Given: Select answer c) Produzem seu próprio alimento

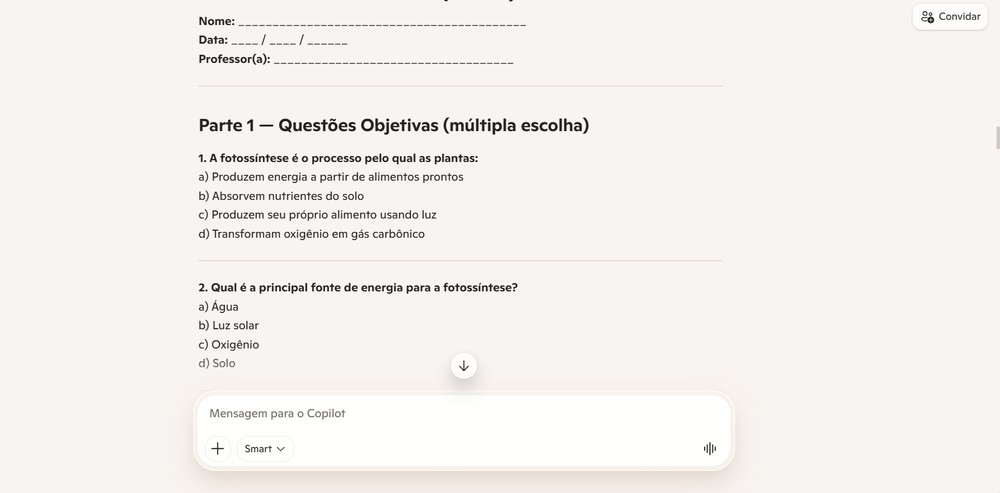Looking at the screenshot, I should 318,215.
